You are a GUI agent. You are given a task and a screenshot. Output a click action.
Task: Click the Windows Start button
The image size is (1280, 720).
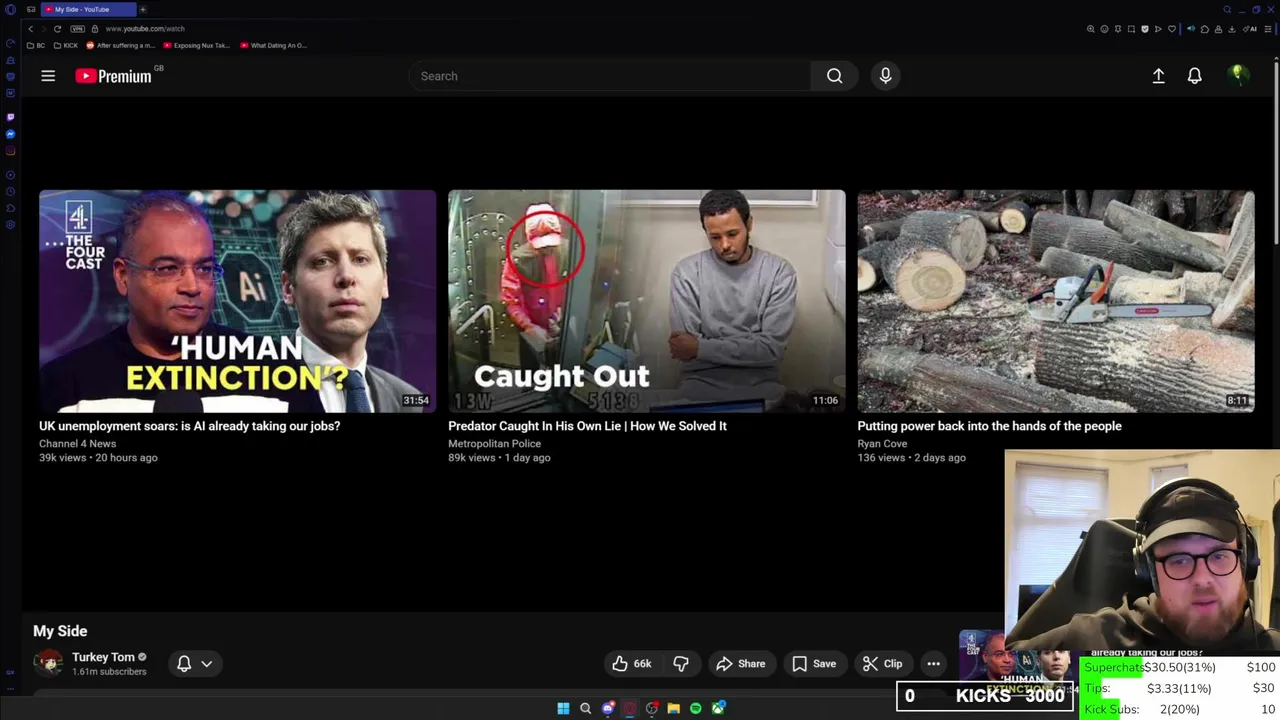[x=563, y=709]
